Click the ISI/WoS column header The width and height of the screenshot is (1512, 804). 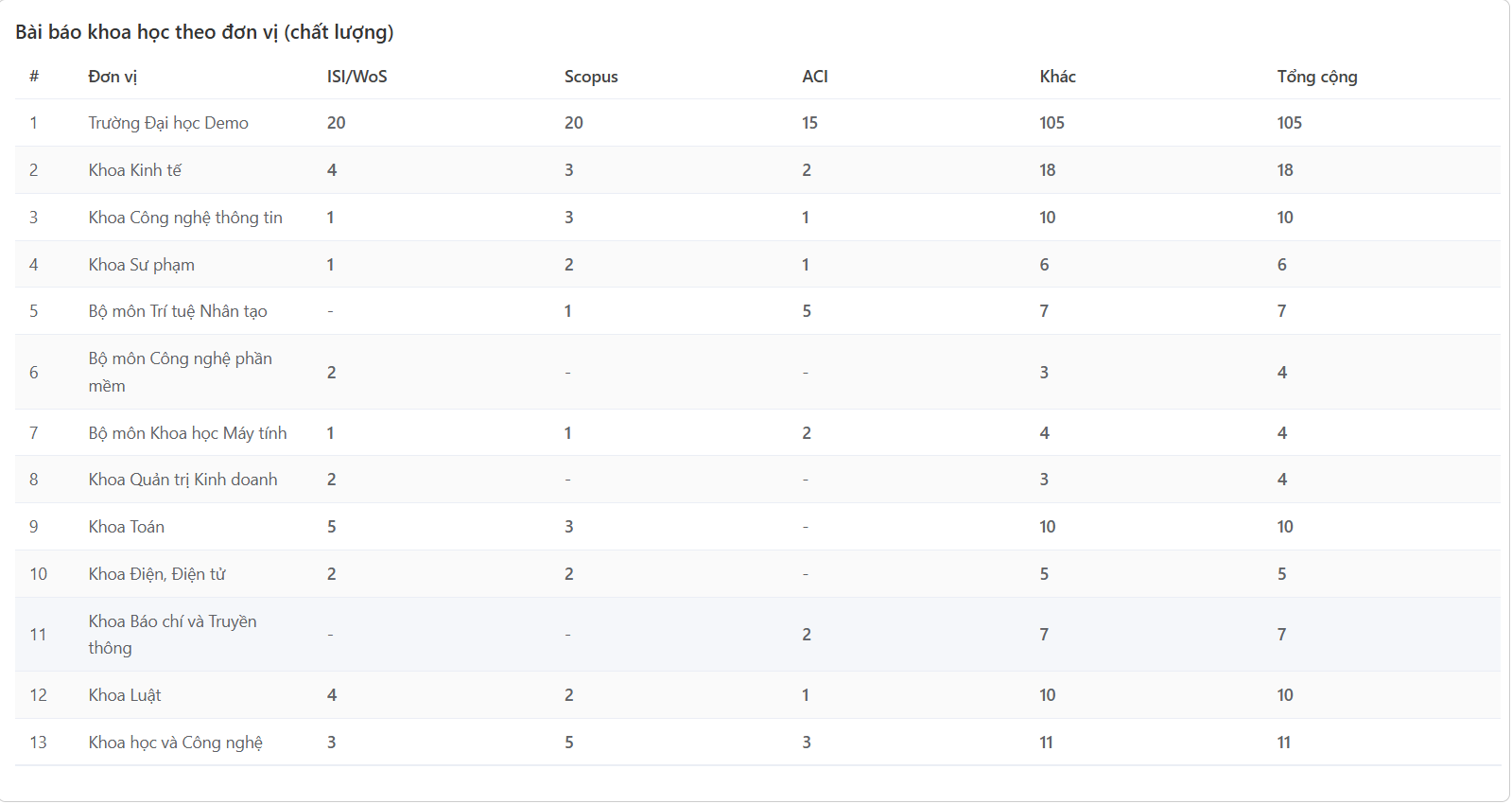pos(356,77)
